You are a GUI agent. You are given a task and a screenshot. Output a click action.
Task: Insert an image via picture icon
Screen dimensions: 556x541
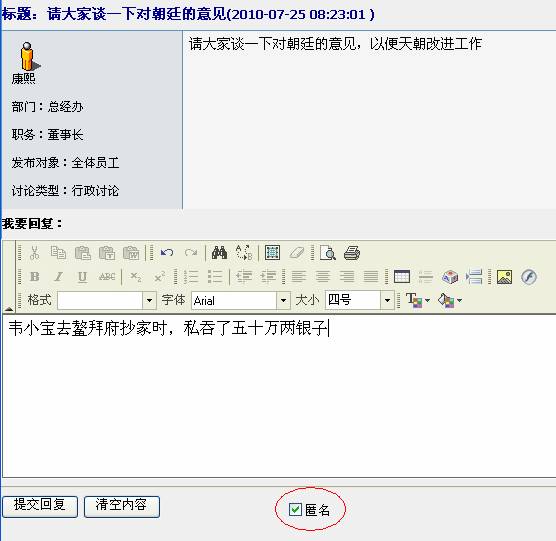pyautogui.click(x=504, y=277)
